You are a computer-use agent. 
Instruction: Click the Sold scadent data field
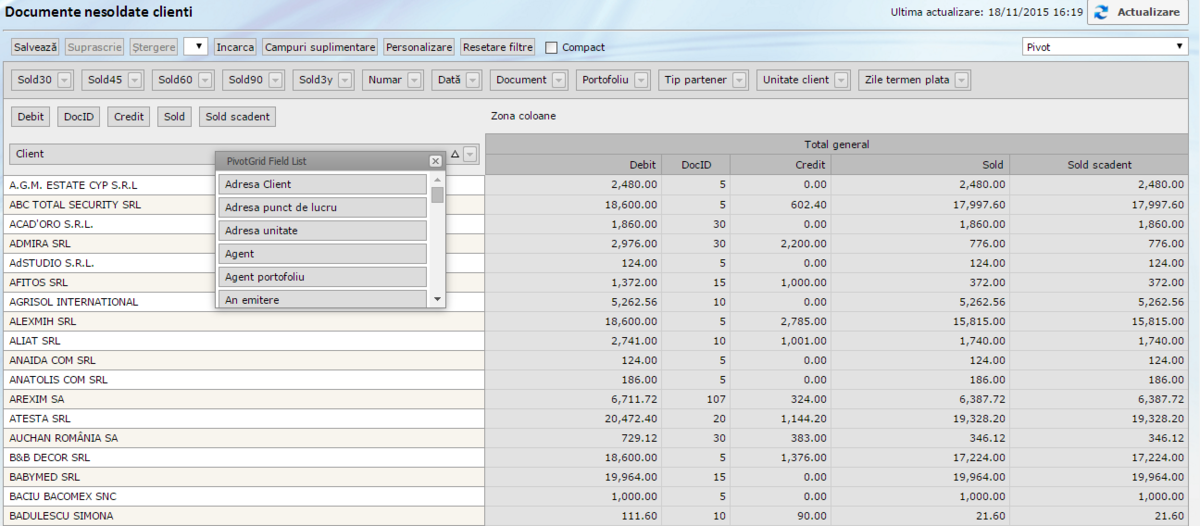(x=237, y=117)
